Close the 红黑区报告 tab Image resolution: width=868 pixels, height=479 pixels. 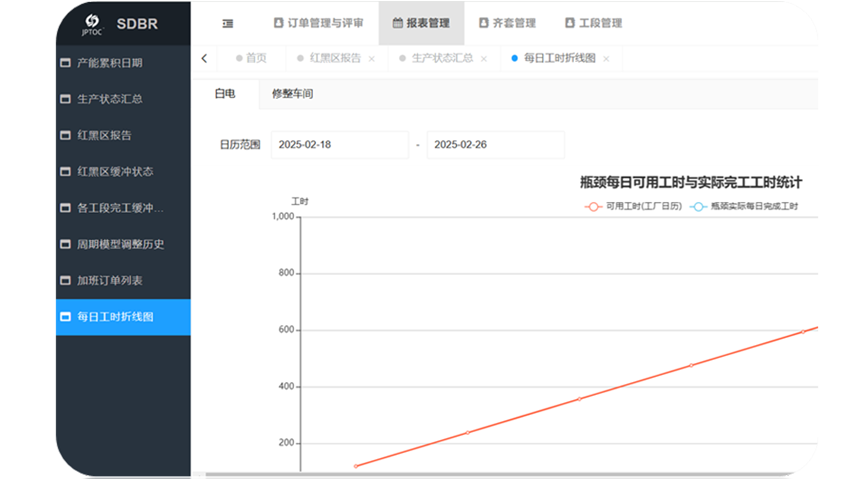(372, 59)
